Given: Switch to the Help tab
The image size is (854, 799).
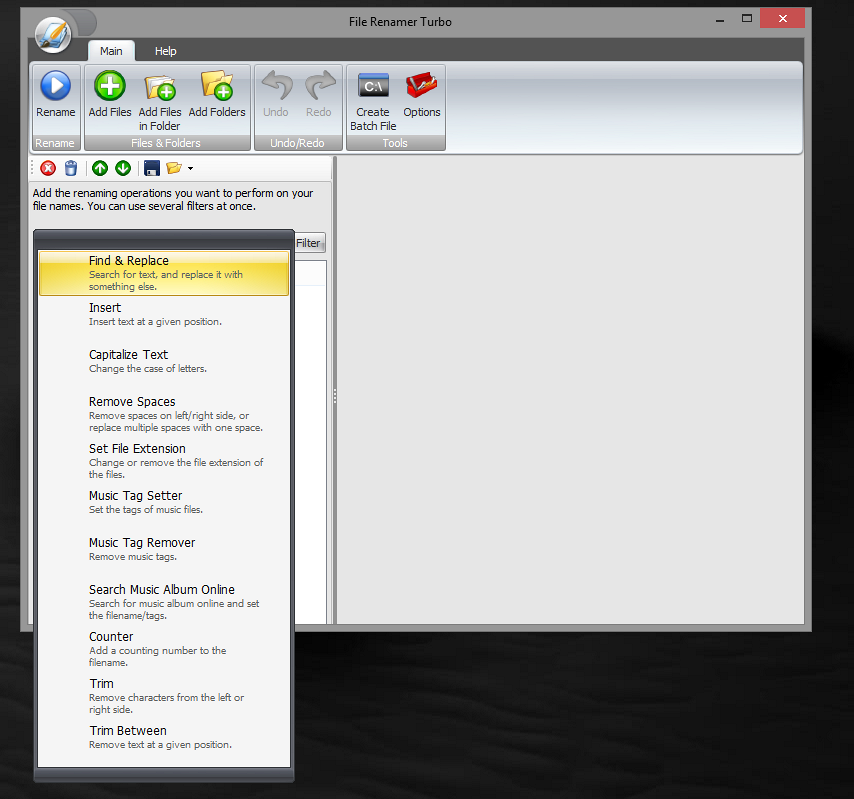Looking at the screenshot, I should click(x=165, y=51).
